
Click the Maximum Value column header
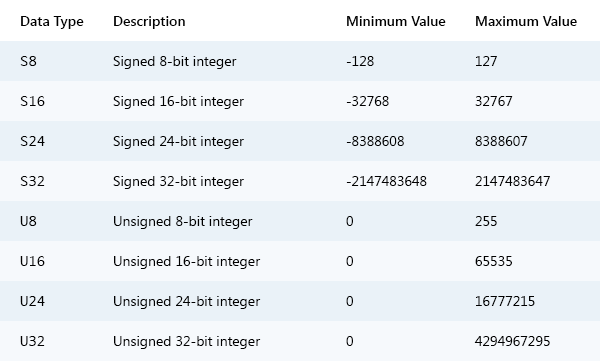[x=526, y=21]
